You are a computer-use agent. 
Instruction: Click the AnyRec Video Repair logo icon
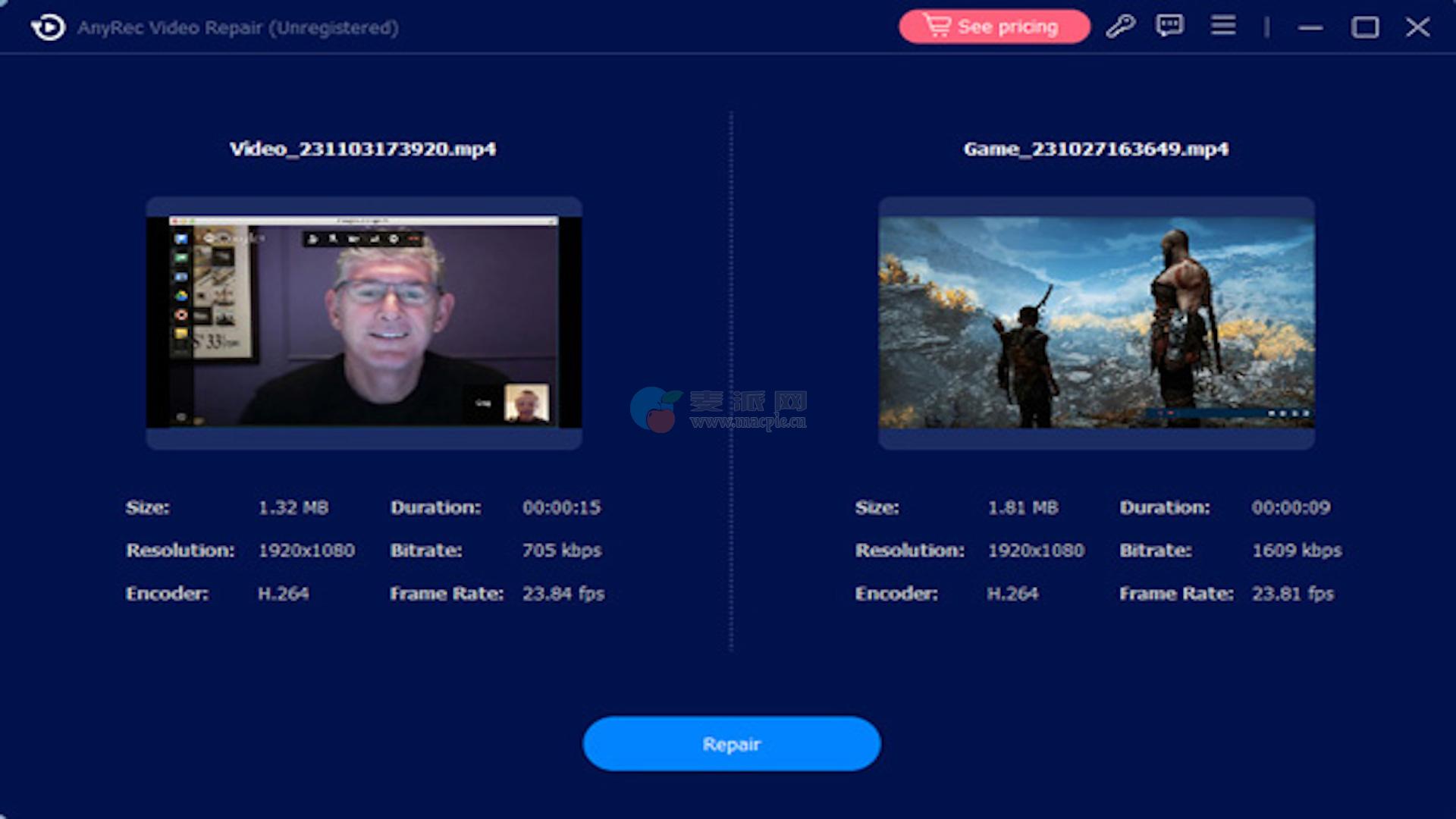48,27
